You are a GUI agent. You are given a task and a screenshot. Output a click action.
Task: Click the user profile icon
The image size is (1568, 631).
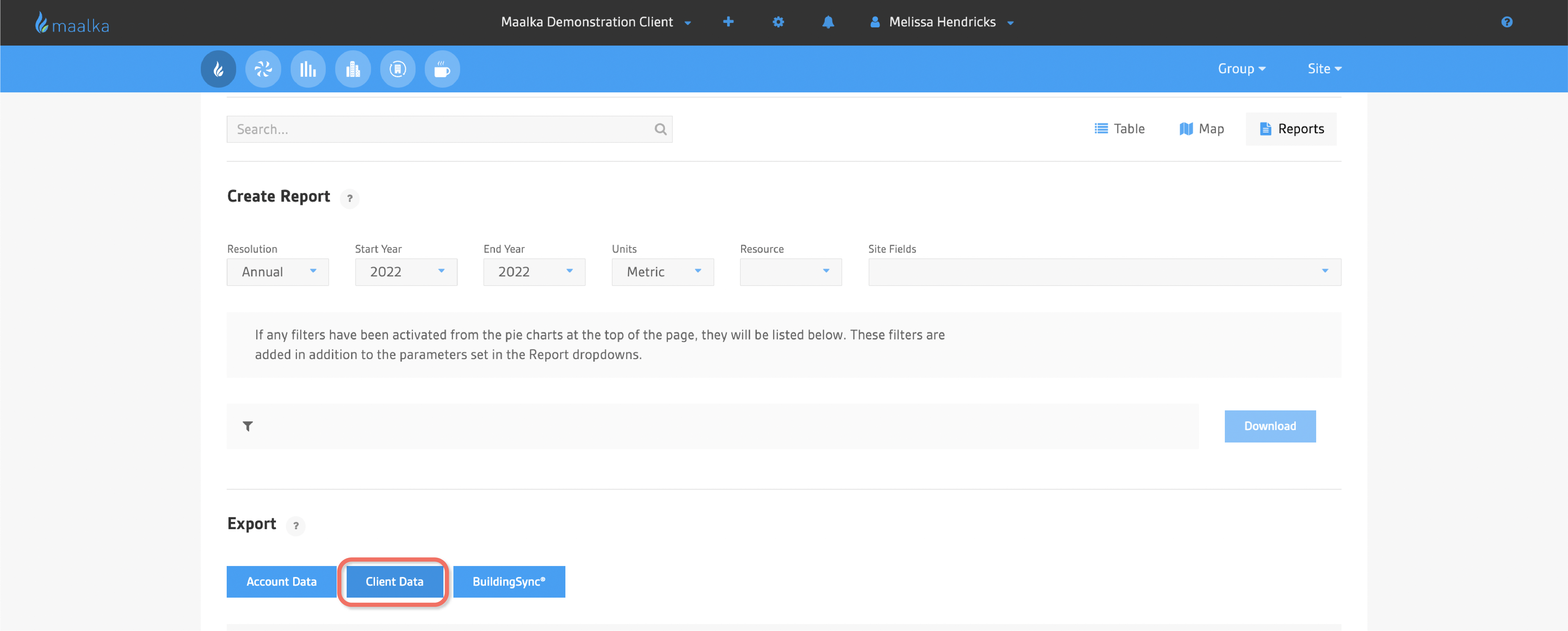pos(875,22)
